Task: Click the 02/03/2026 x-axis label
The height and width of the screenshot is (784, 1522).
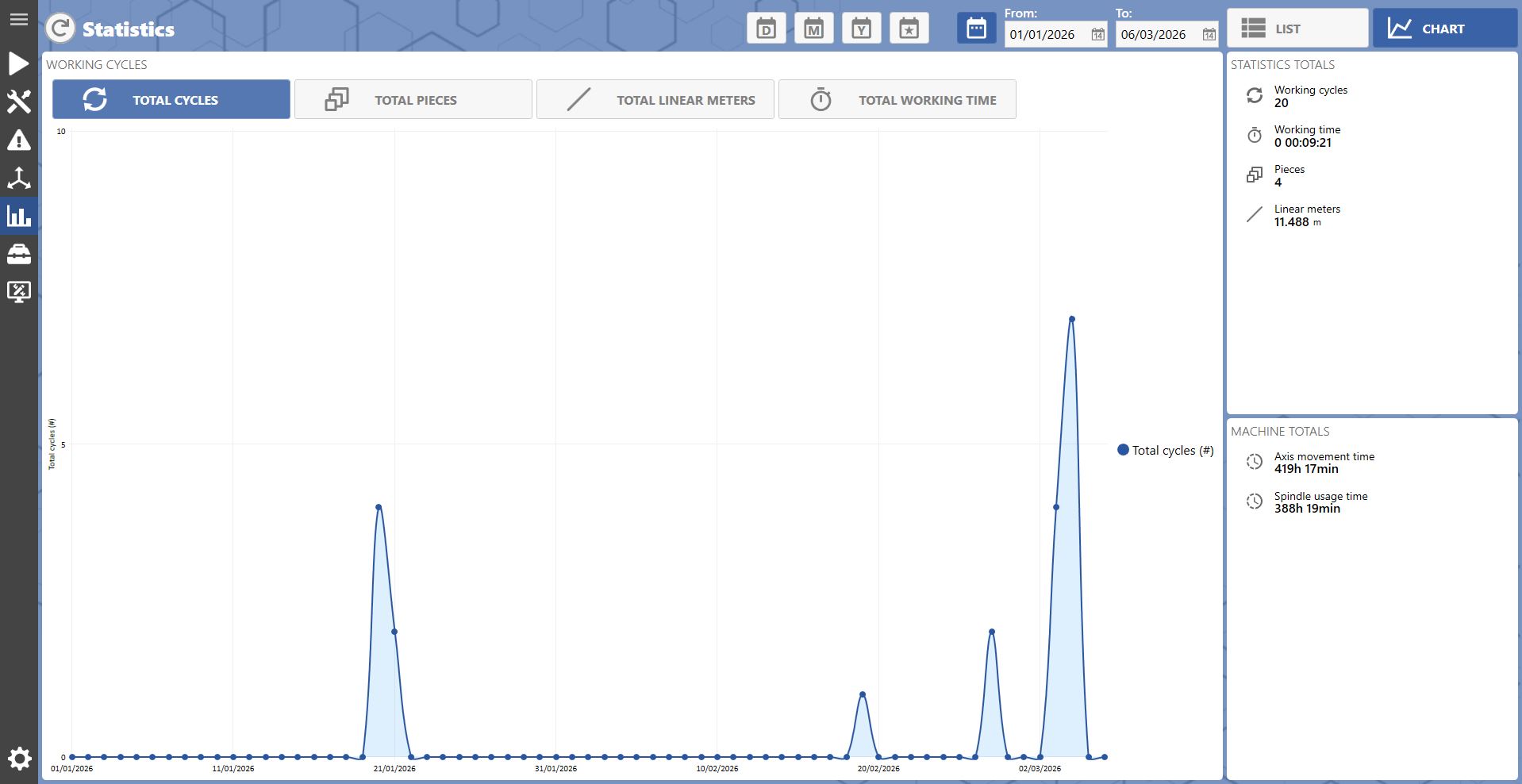Action: pyautogui.click(x=1040, y=768)
